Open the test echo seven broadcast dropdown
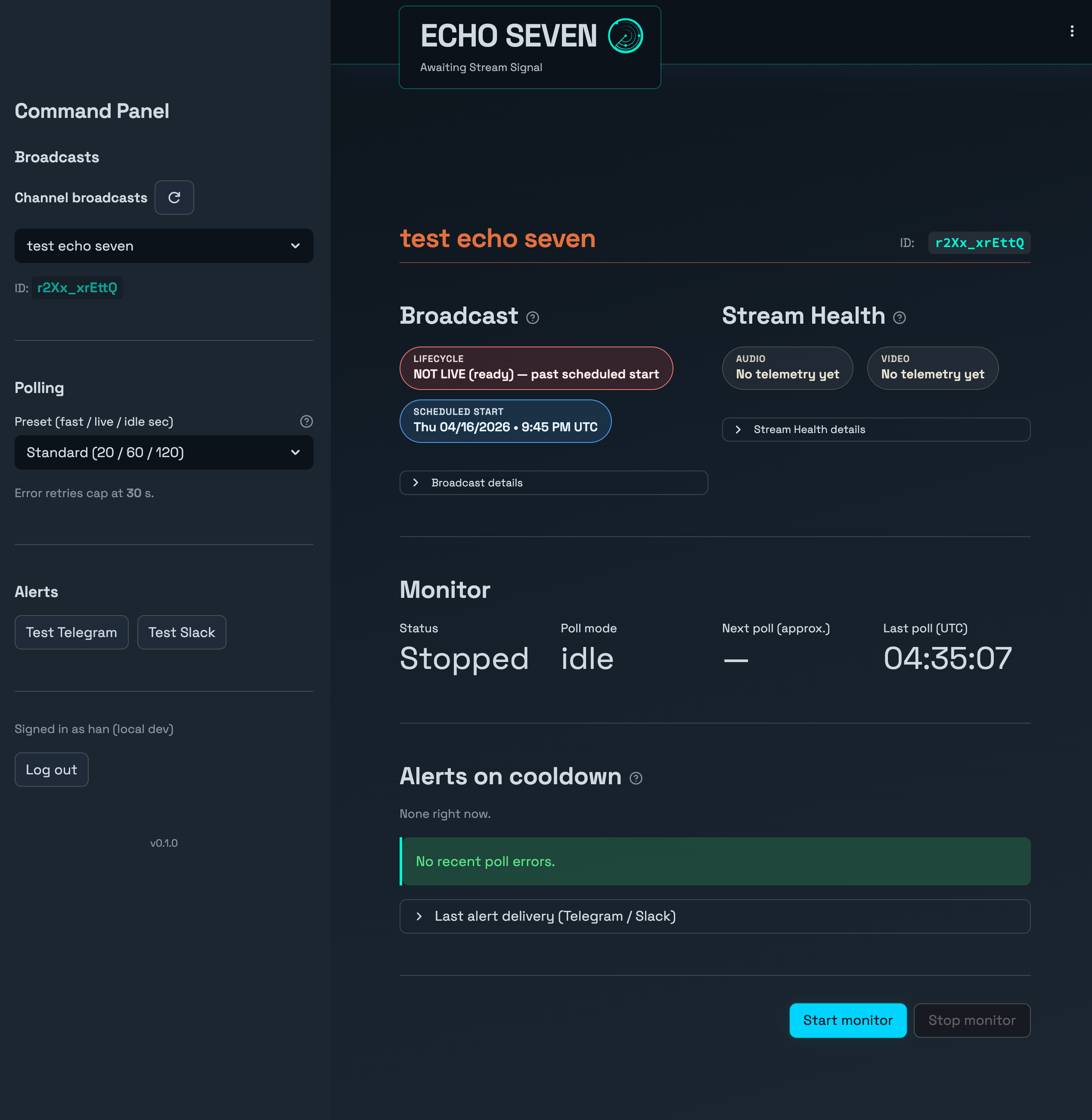1092x1120 pixels. click(x=164, y=246)
